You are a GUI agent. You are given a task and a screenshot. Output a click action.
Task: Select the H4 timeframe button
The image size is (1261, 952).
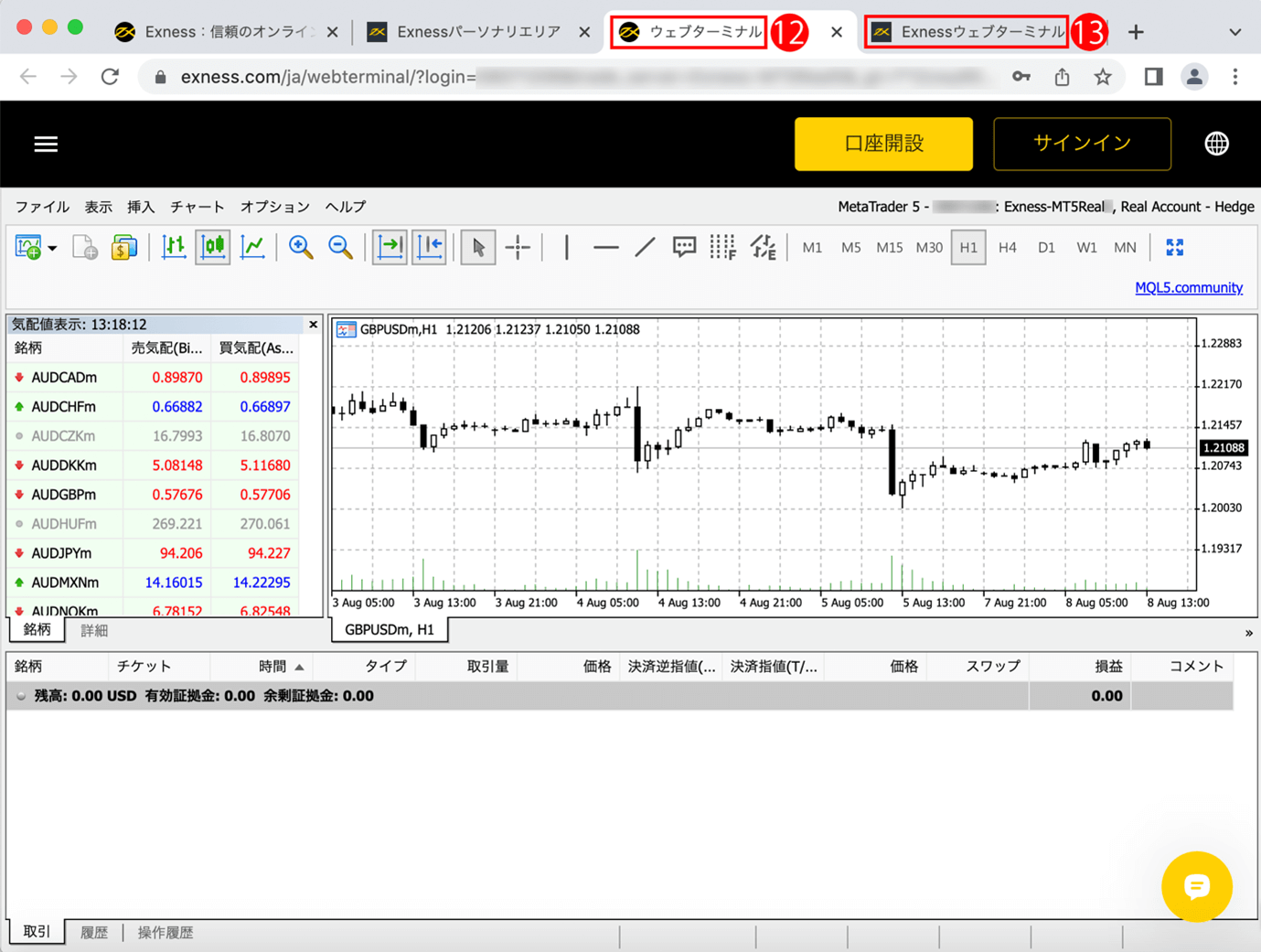pyautogui.click(x=1008, y=248)
